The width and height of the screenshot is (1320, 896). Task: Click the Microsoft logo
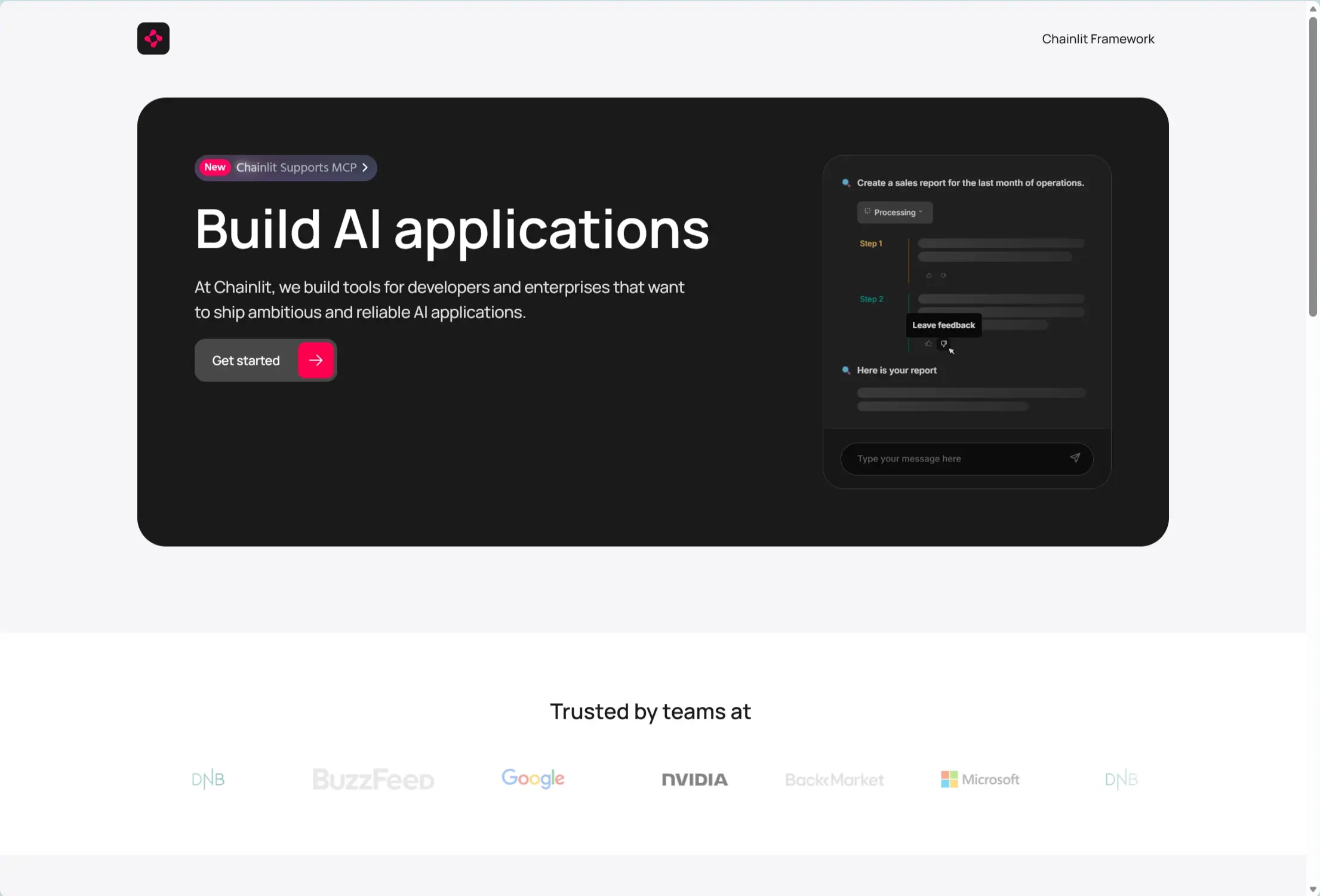(x=980, y=779)
